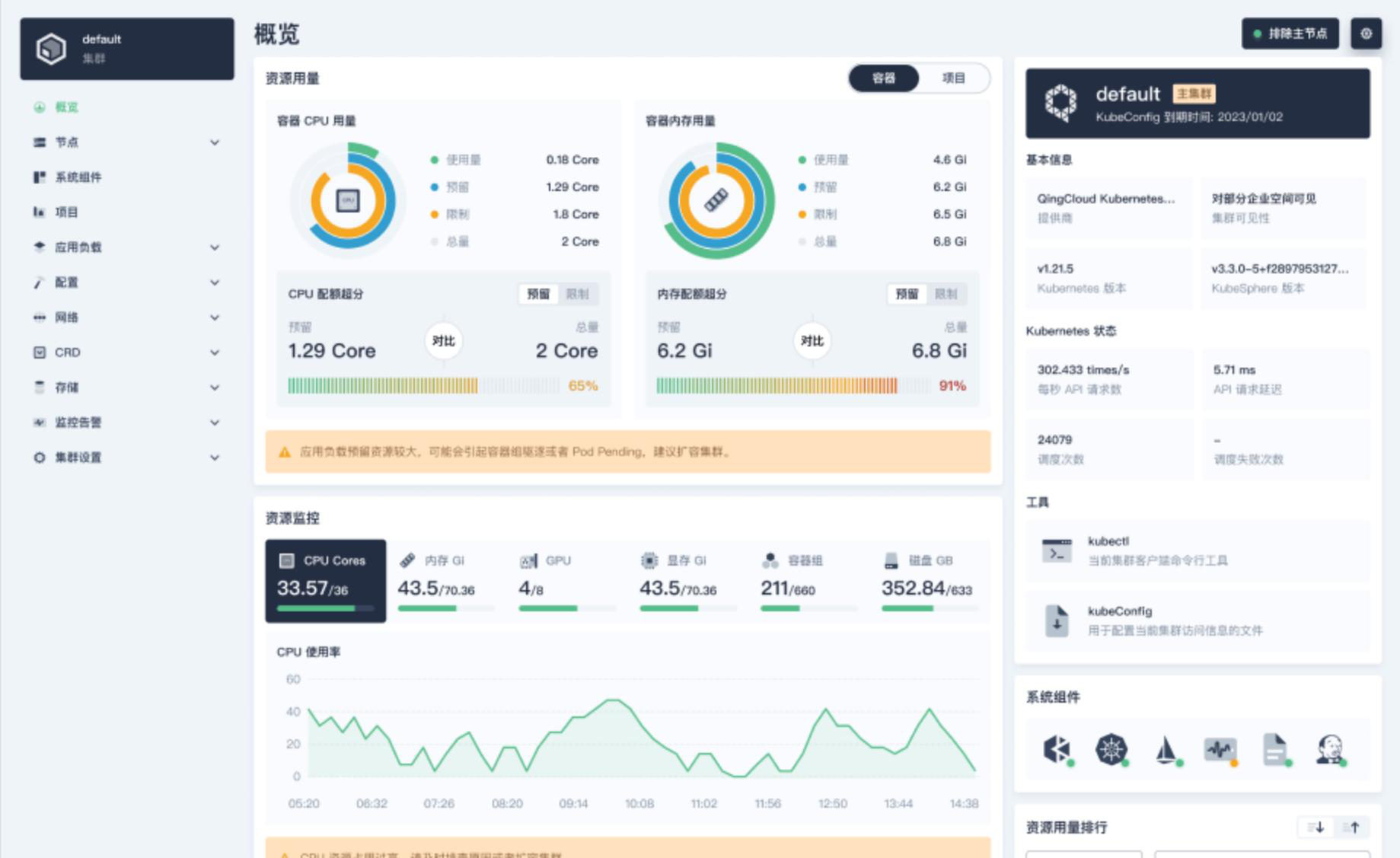1400x858 pixels.
Task: Select the GPU monitoring tab
Action: click(x=567, y=581)
